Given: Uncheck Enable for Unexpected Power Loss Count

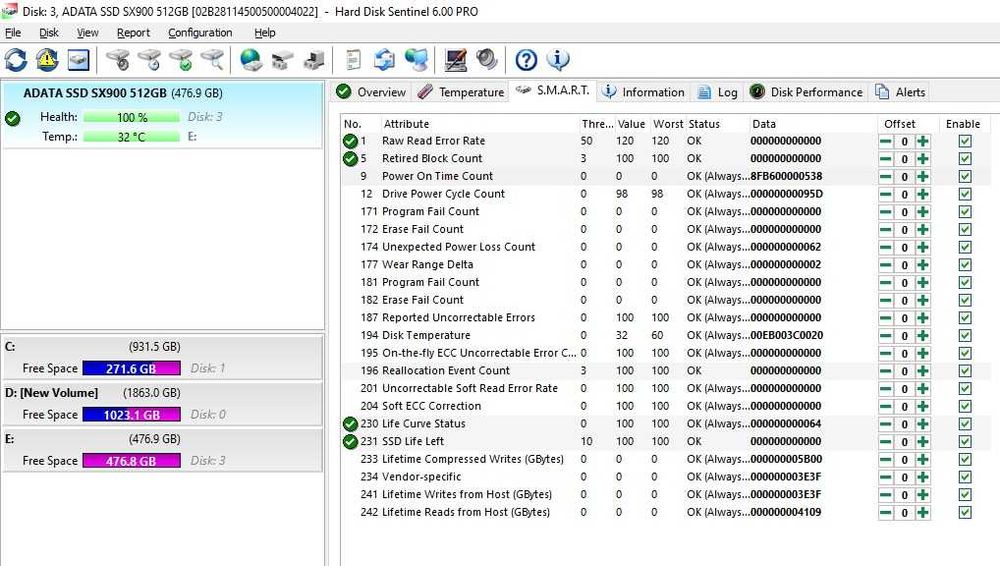Looking at the screenshot, I should pyautogui.click(x=965, y=247).
